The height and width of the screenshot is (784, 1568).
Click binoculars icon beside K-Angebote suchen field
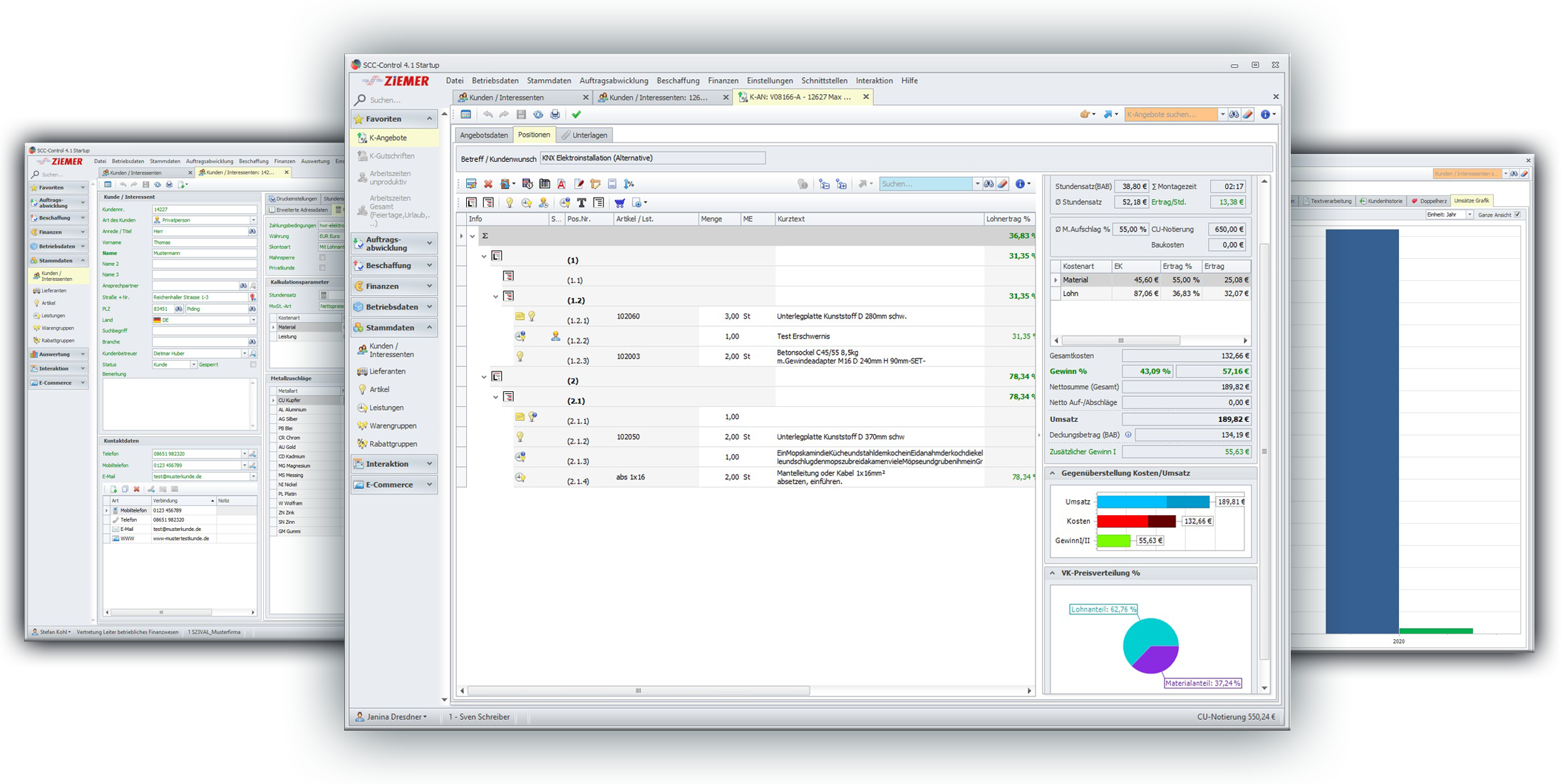1234,115
